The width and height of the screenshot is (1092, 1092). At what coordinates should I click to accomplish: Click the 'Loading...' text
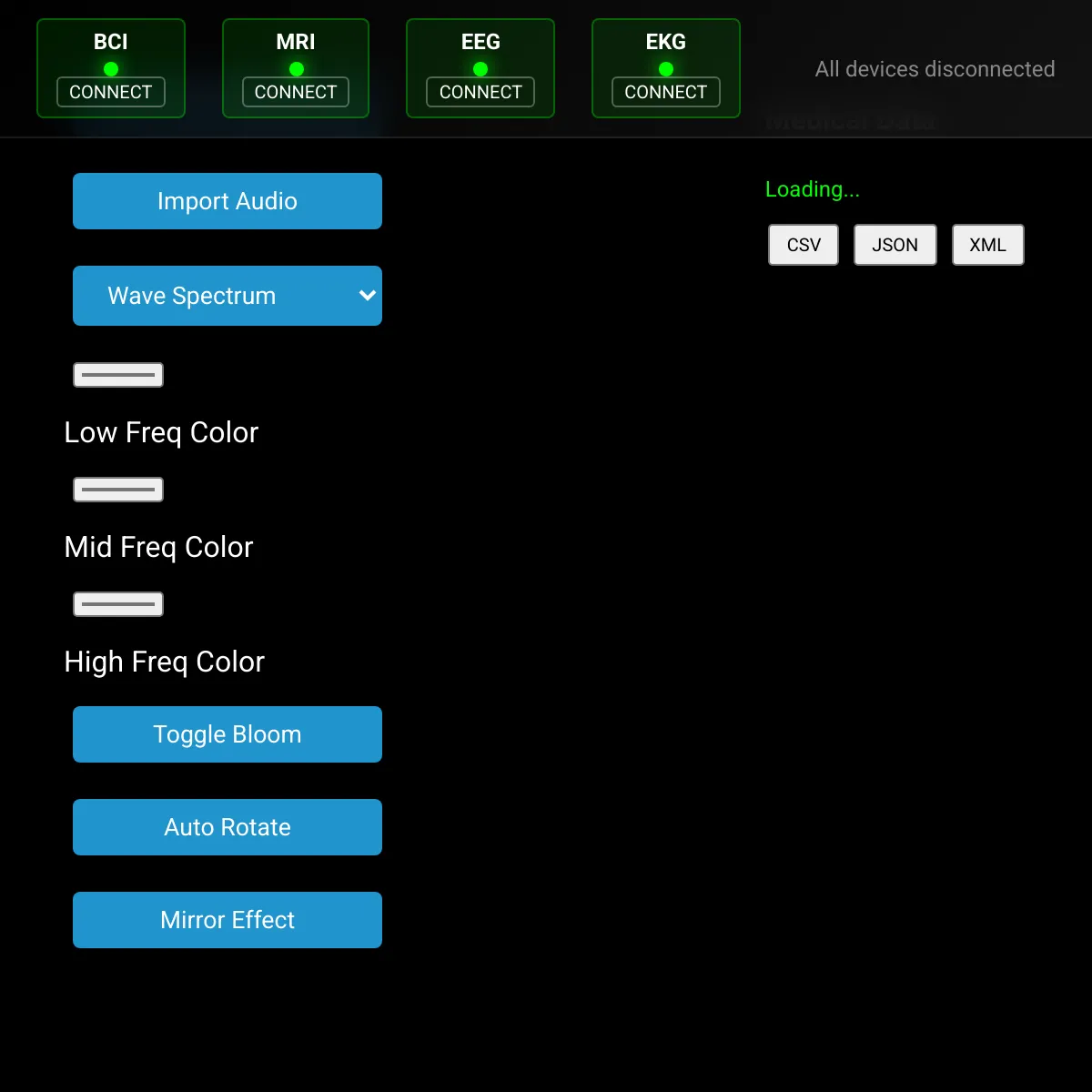click(813, 189)
